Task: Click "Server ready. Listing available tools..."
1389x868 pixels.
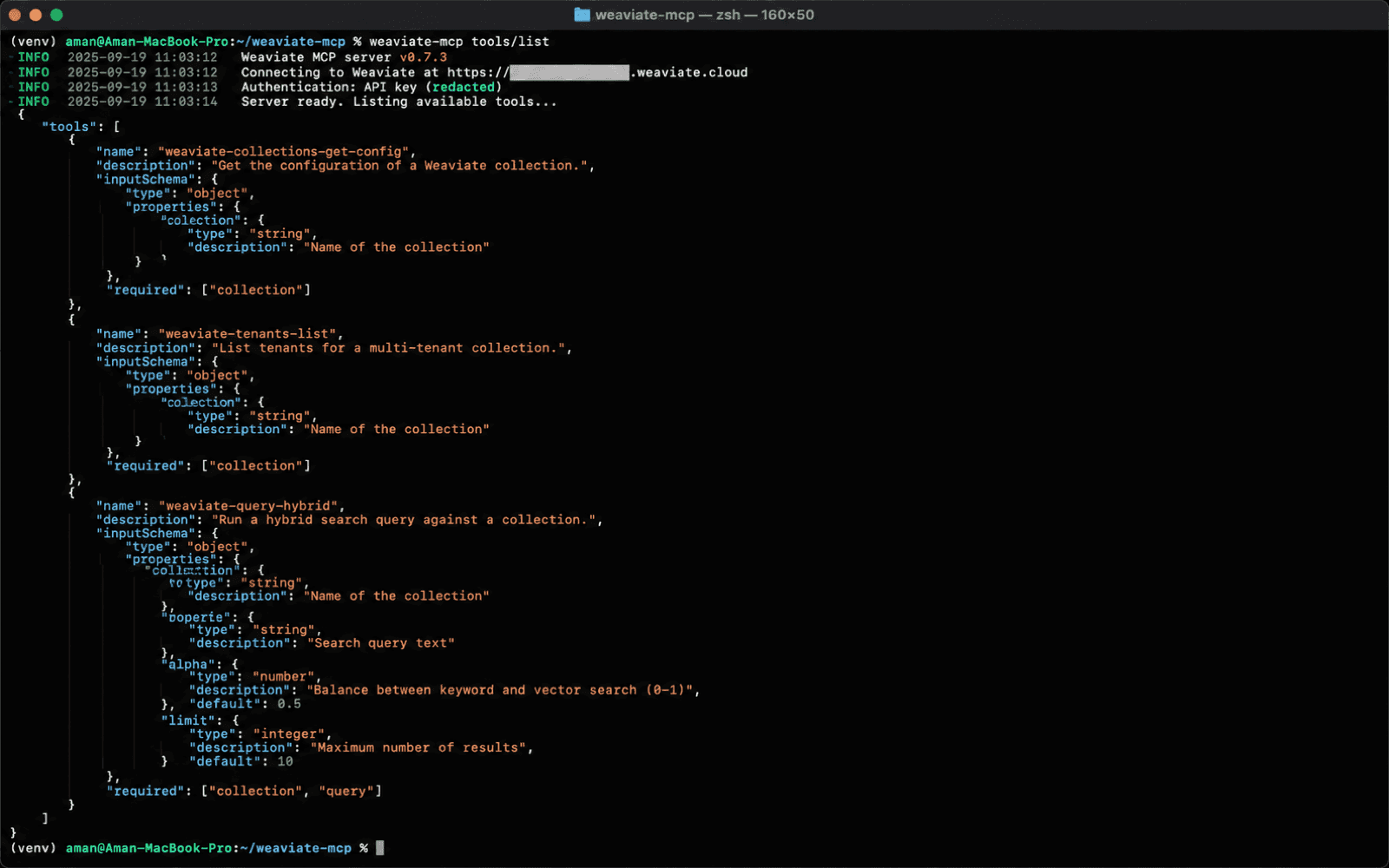Action: pos(399,102)
